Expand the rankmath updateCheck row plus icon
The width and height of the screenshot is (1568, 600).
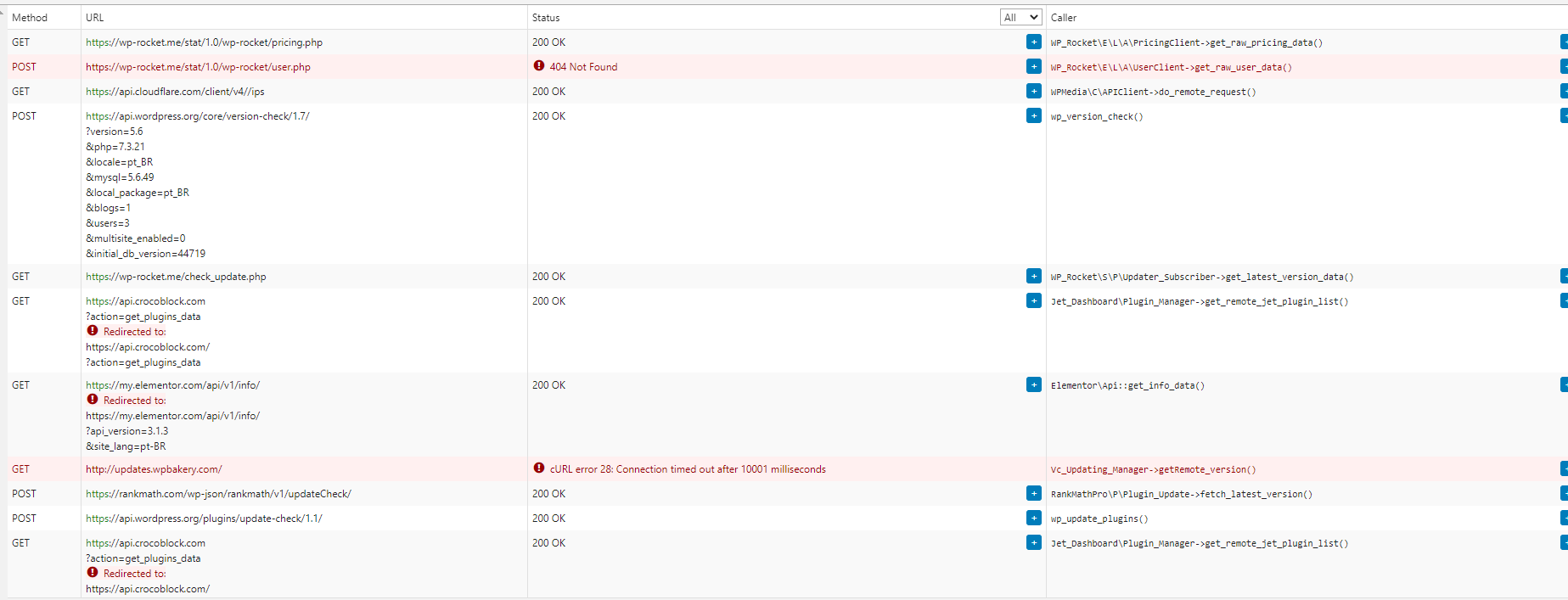coord(1033,494)
